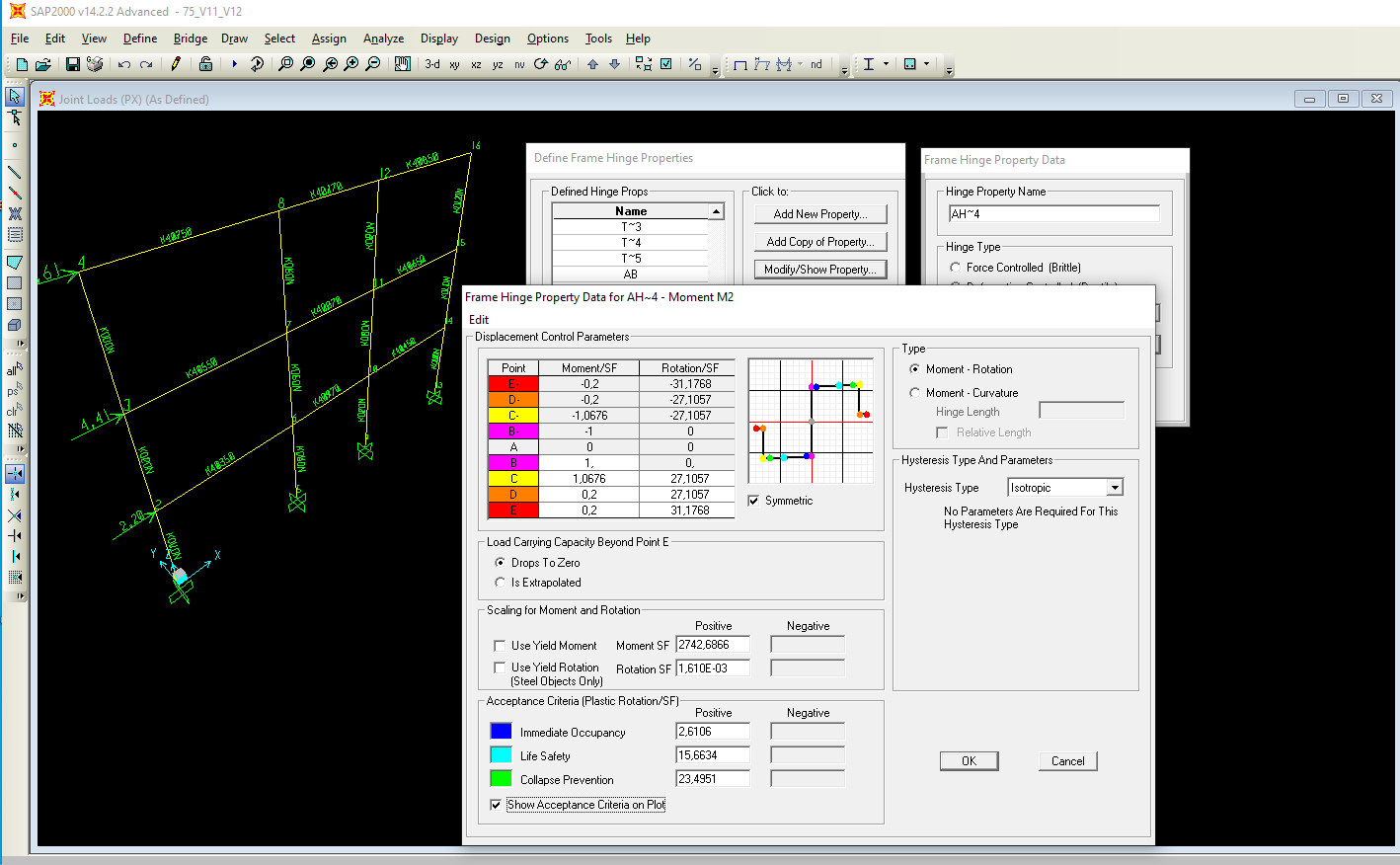Open the Options menu

click(548, 39)
